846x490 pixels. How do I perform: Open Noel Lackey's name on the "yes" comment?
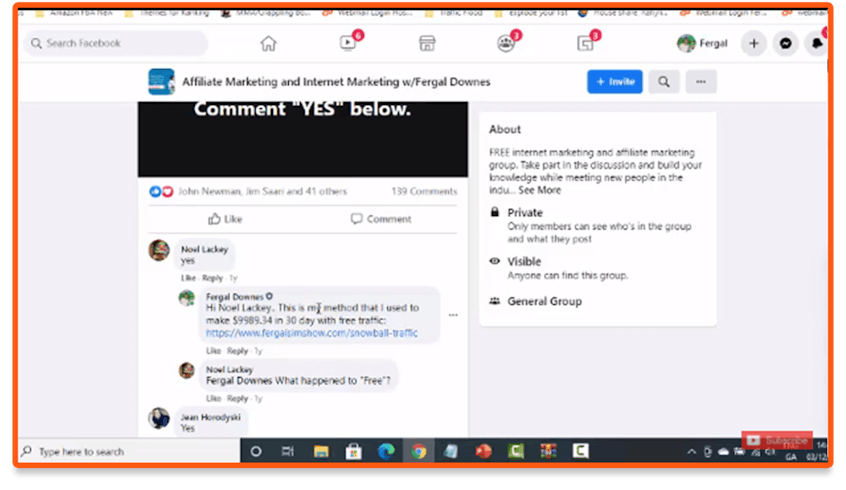tap(204, 249)
